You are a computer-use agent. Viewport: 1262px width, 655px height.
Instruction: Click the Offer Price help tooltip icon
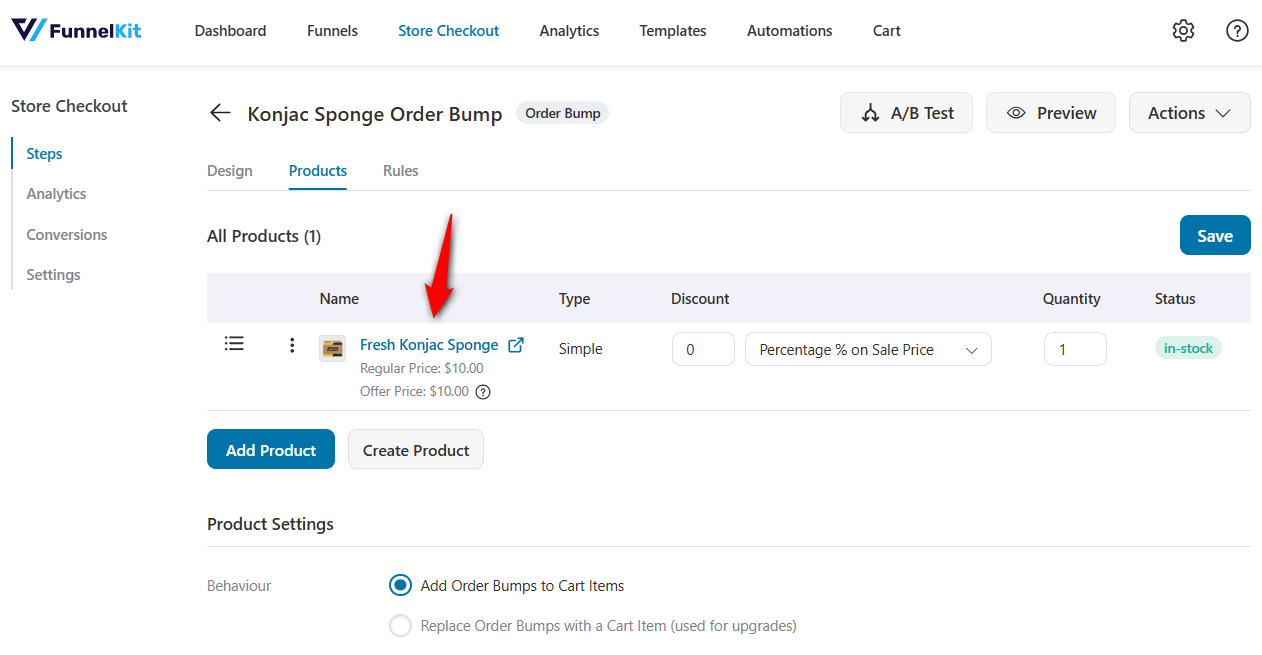[x=483, y=391]
